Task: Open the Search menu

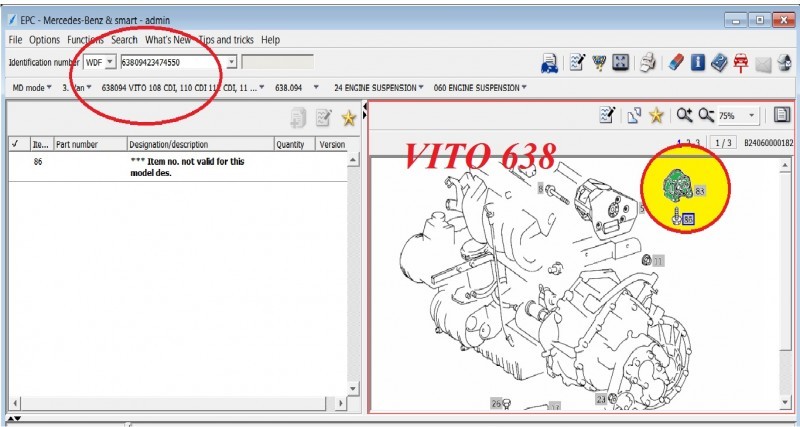Action: click(x=124, y=40)
